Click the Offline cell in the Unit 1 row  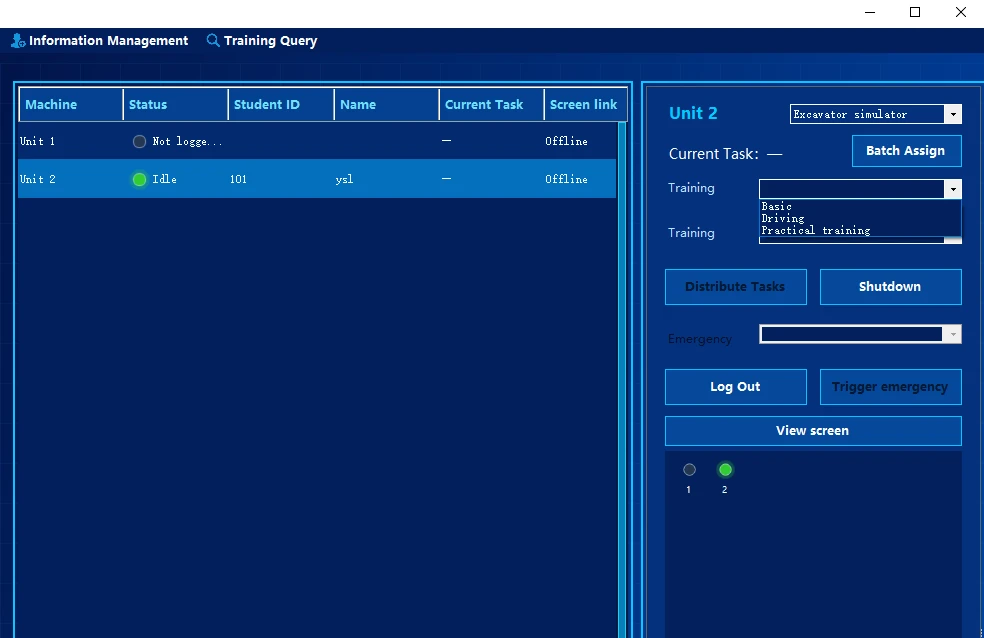(x=566, y=141)
